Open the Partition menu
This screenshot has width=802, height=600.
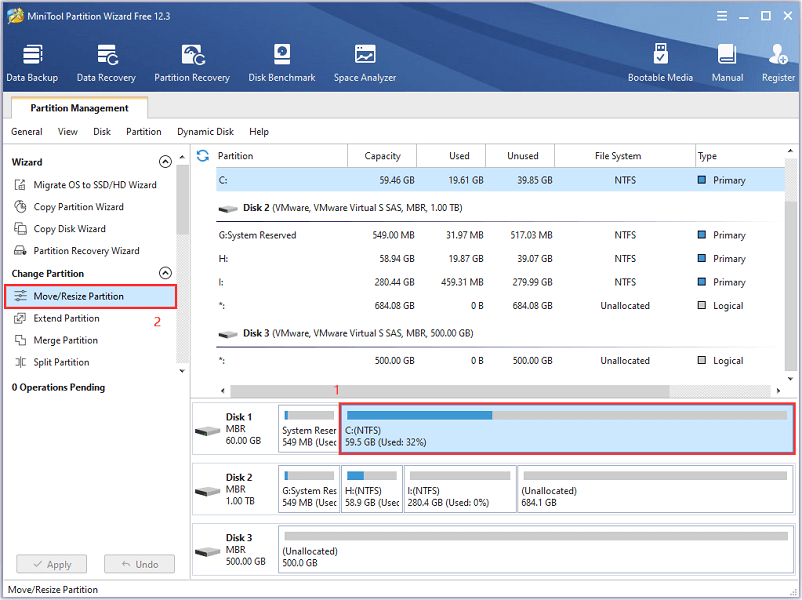[144, 131]
